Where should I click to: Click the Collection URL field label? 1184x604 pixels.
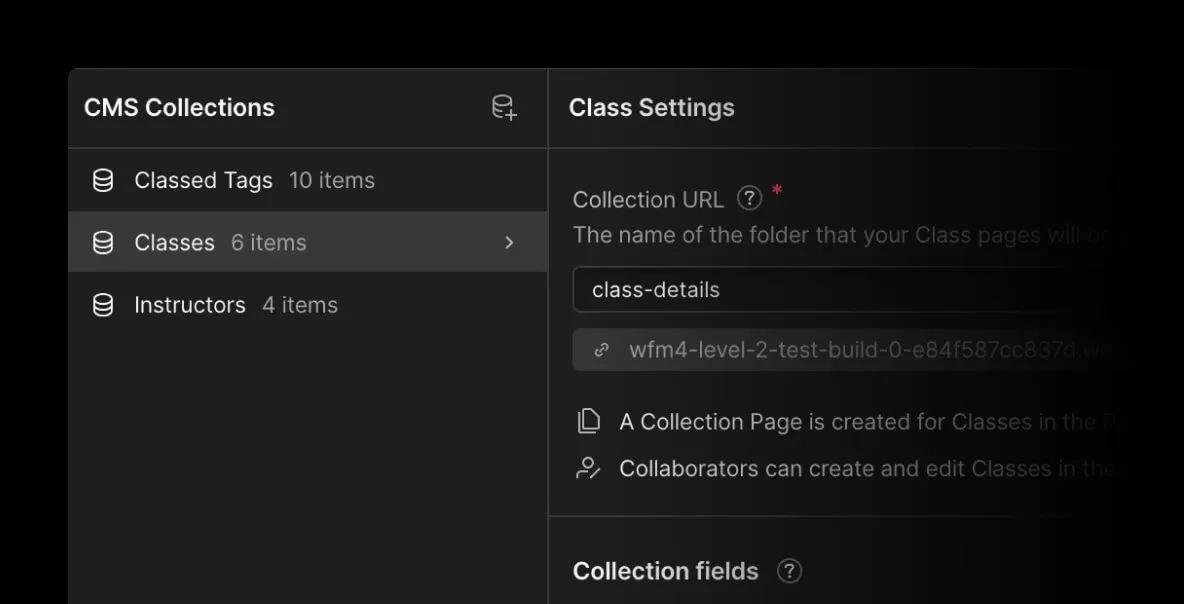pyautogui.click(x=648, y=200)
